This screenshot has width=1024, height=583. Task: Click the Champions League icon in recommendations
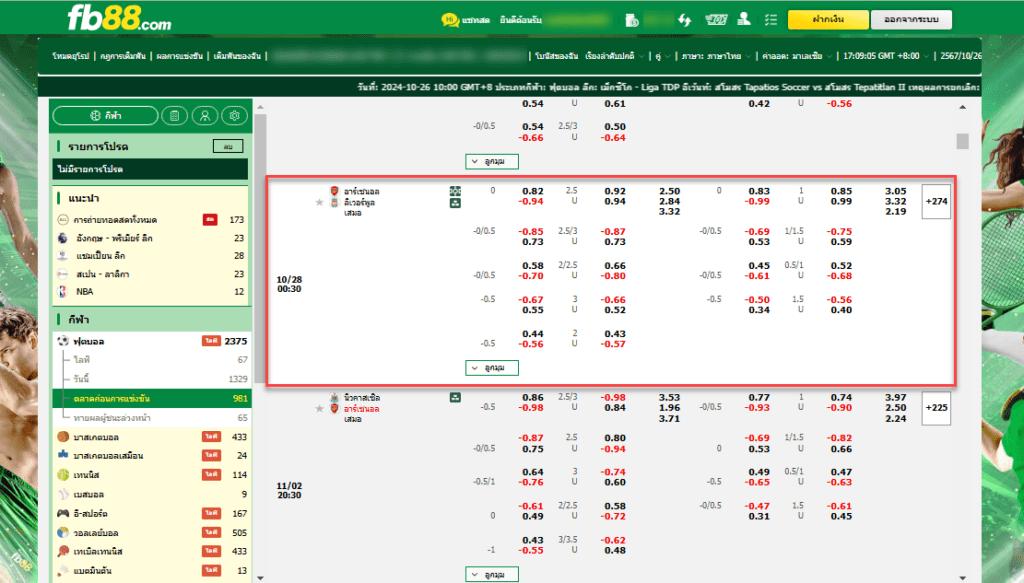(x=63, y=256)
